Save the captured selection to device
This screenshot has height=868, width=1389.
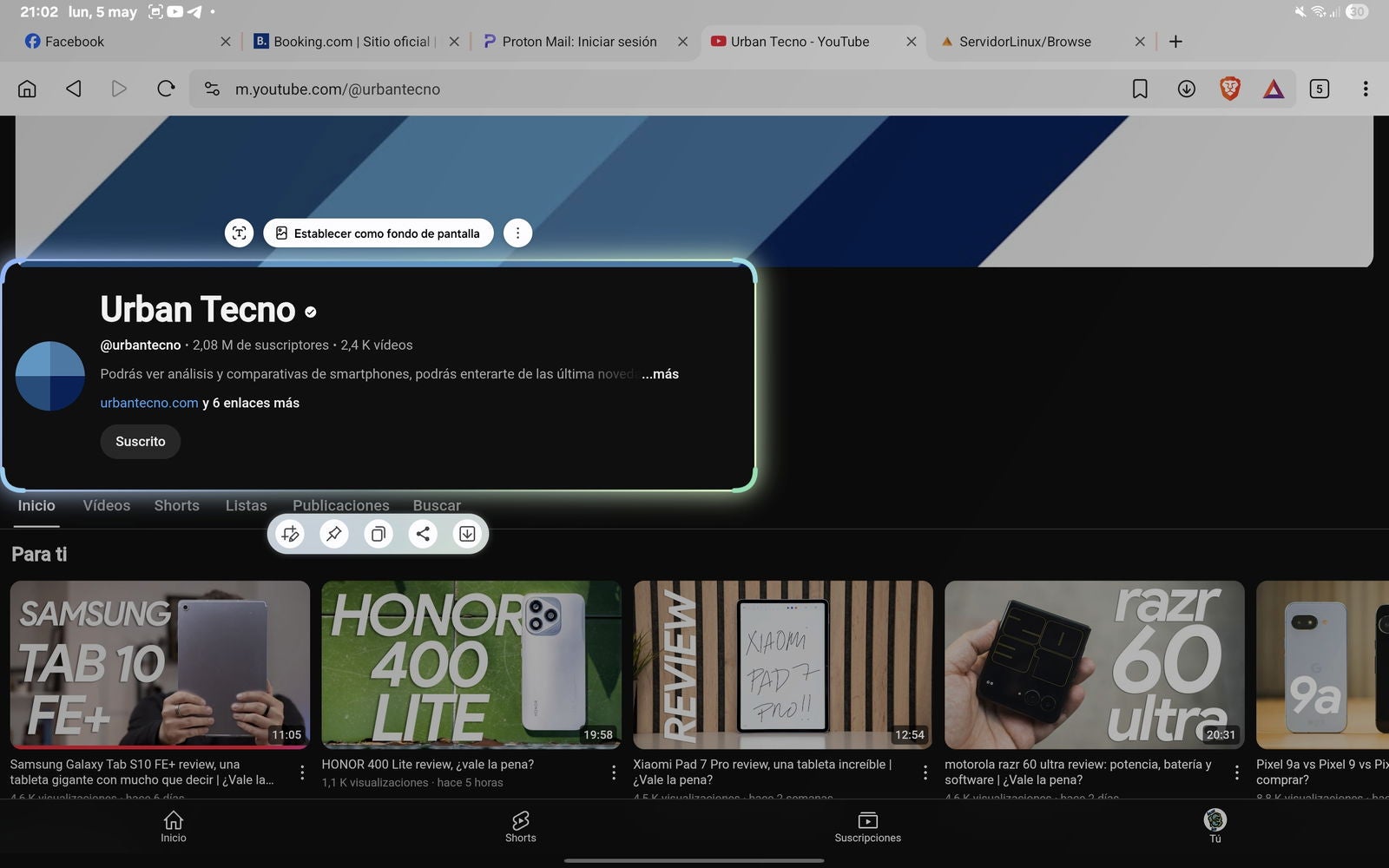tap(467, 534)
